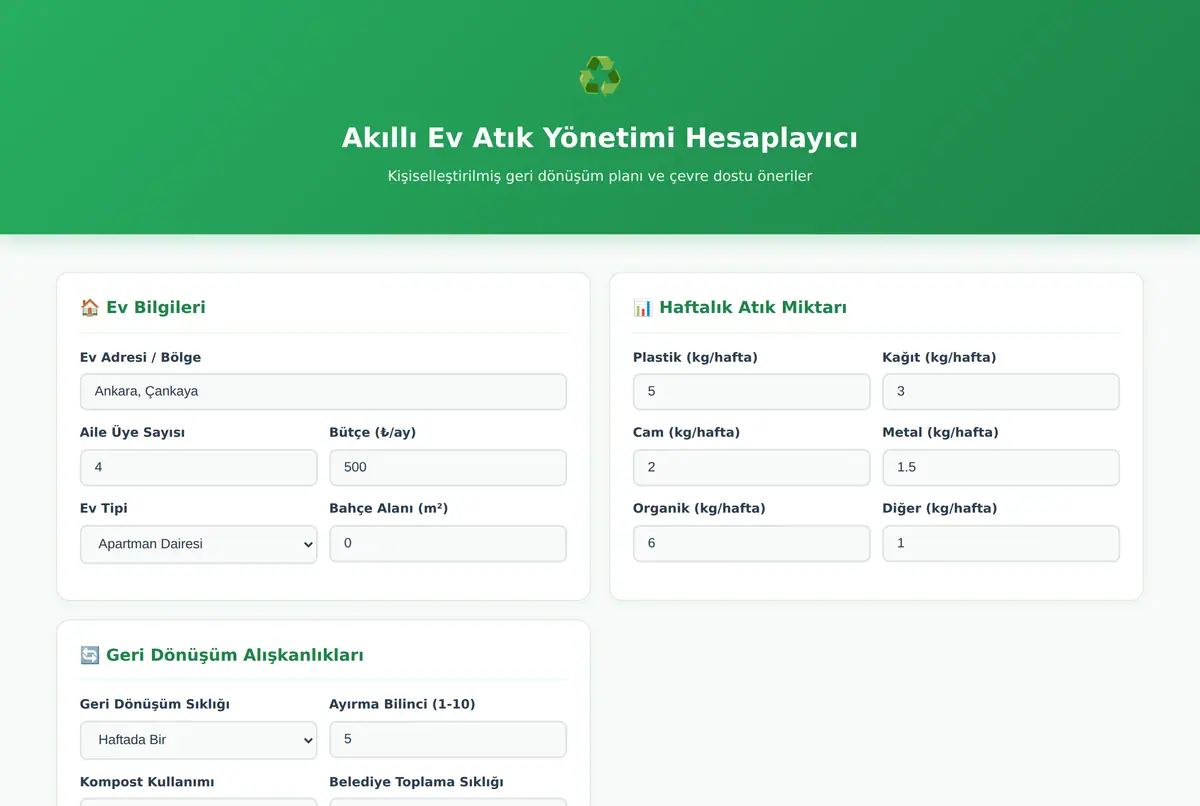
Task: Focus the Metal (kg/hafta) input
Action: (x=1001, y=467)
